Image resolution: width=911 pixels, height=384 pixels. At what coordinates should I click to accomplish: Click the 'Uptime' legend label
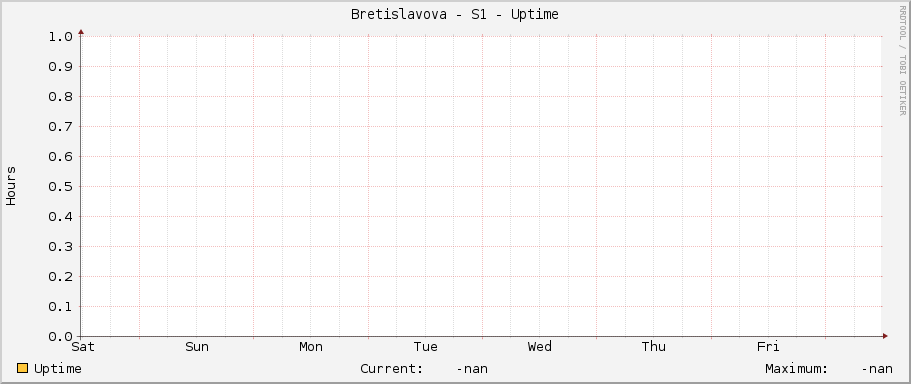[x=58, y=369]
